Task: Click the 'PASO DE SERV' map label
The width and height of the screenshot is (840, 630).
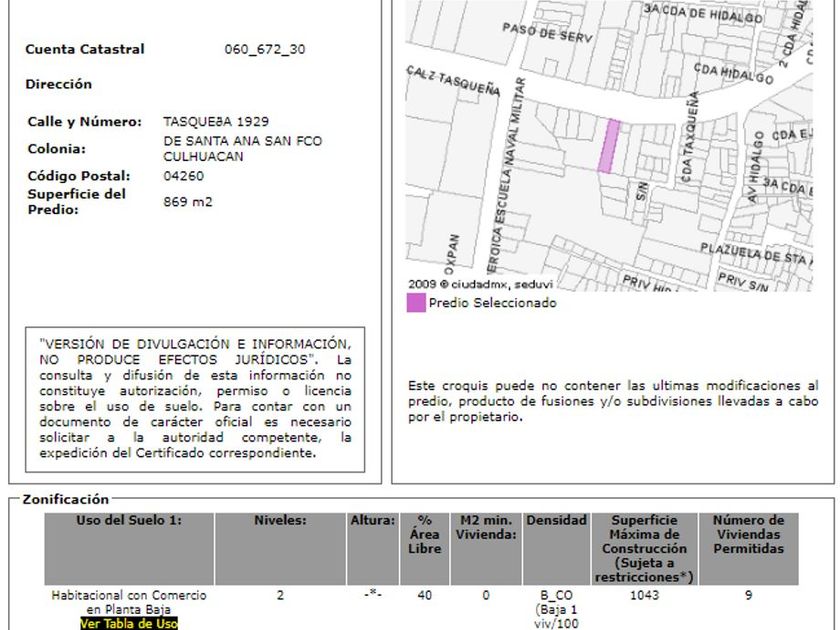Action: pos(547,33)
